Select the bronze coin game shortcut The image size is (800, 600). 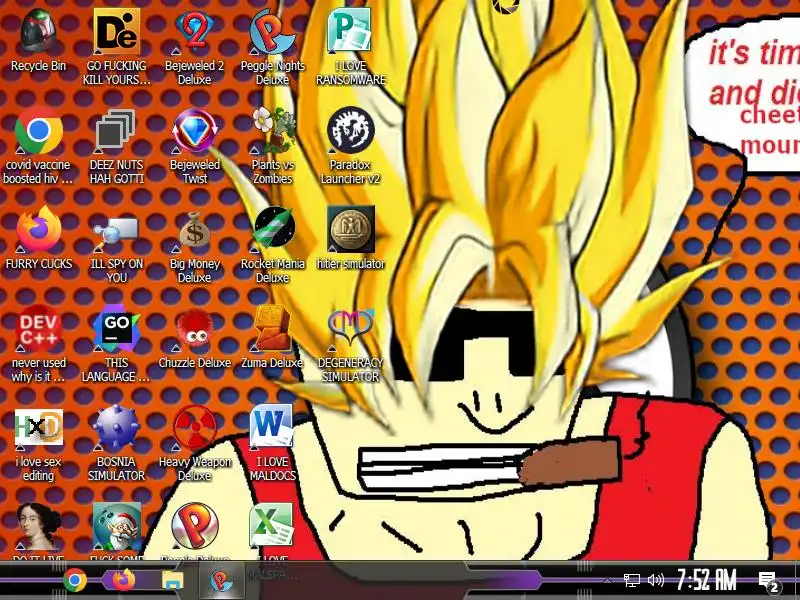351,229
